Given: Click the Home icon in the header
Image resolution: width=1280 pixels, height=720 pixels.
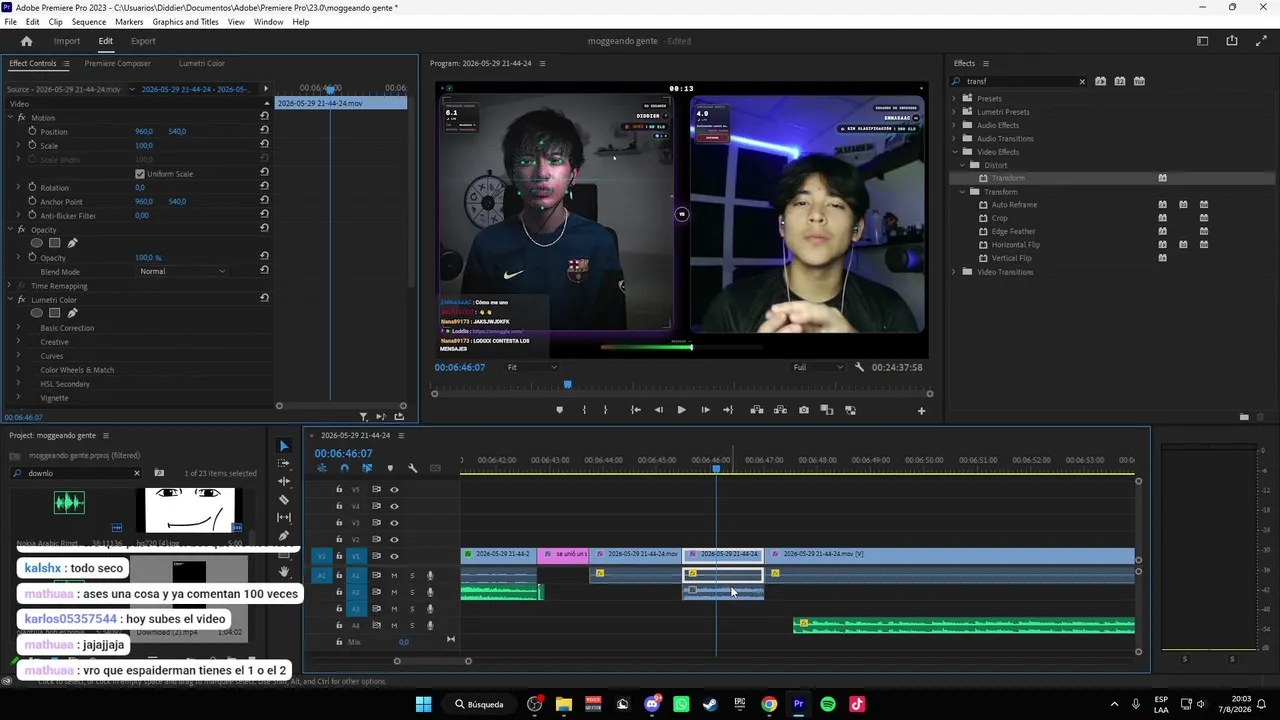Looking at the screenshot, I should 27,41.
